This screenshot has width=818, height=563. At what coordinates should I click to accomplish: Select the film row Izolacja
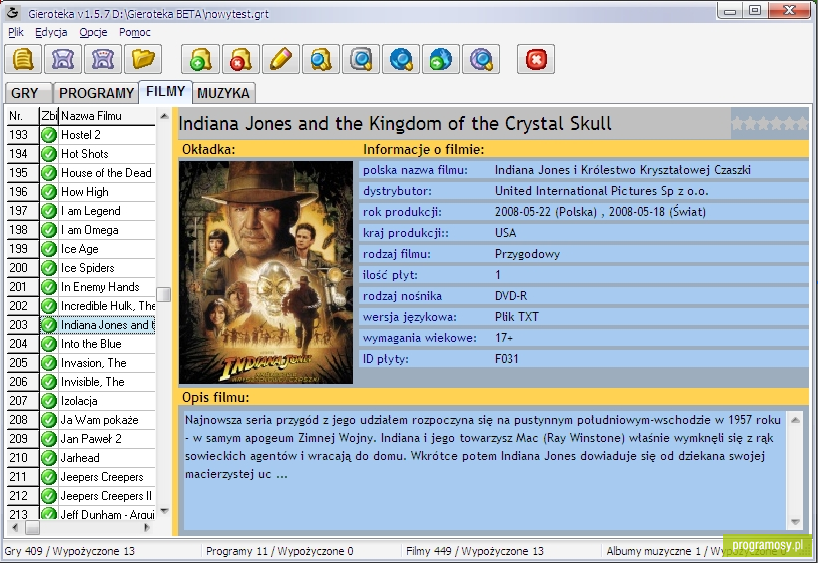tap(81, 401)
